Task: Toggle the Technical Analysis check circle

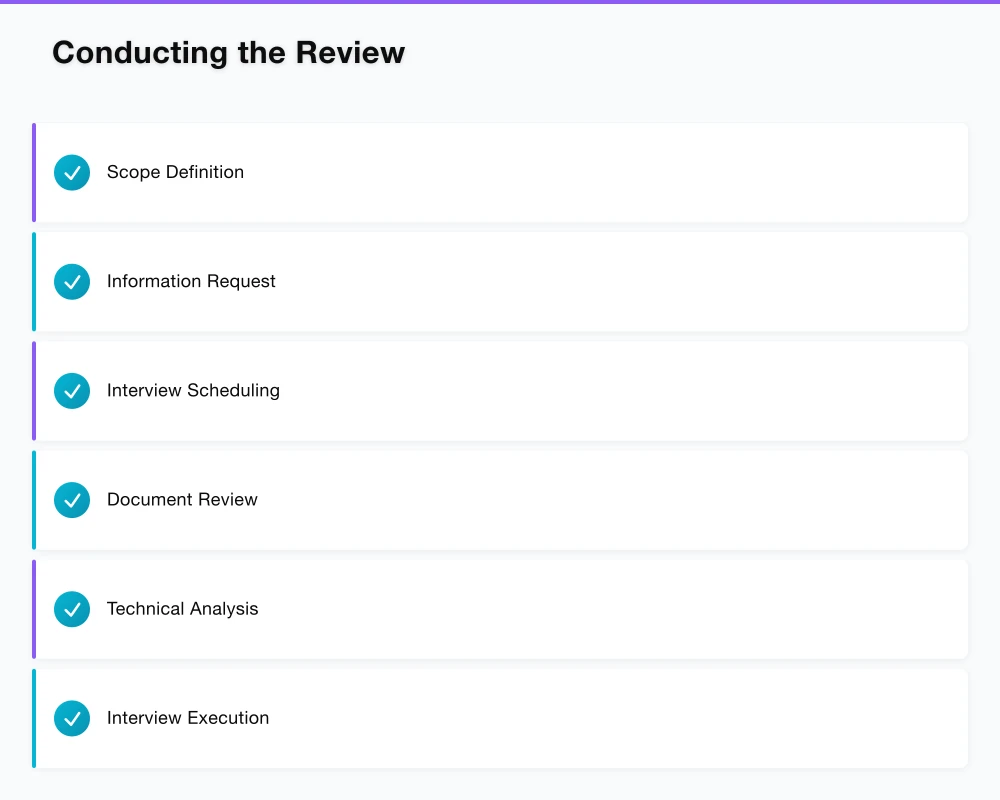Action: click(72, 609)
